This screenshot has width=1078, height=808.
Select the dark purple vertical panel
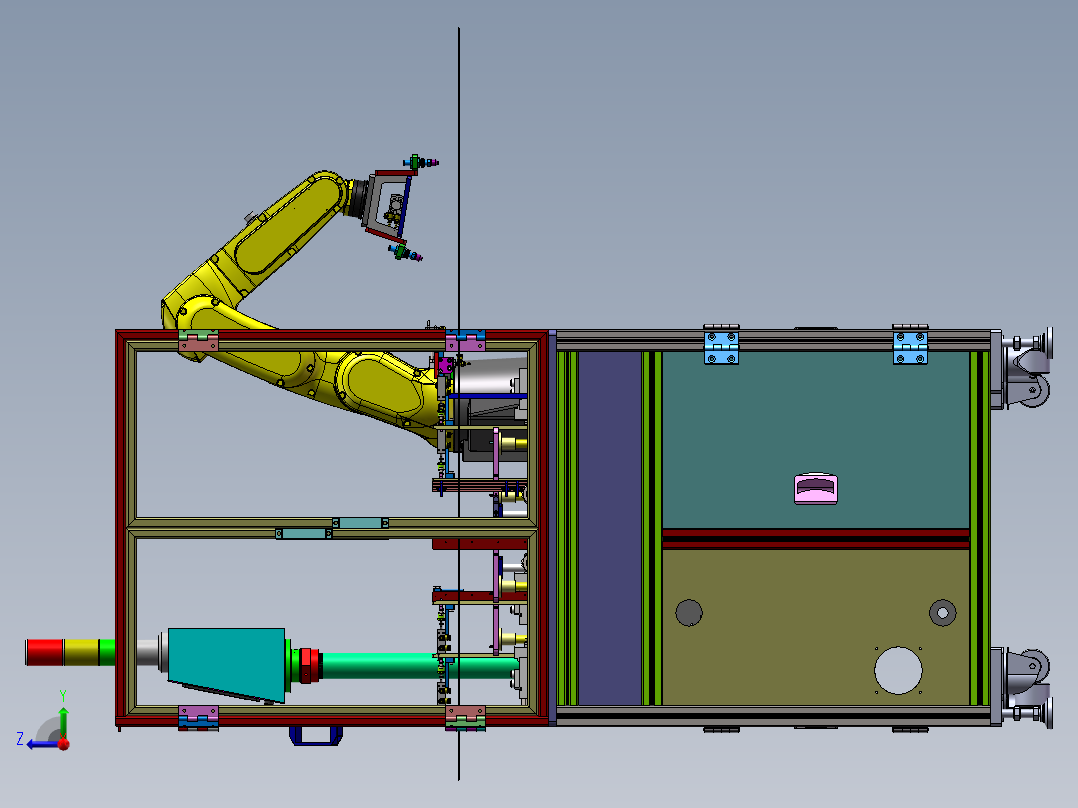[610, 528]
